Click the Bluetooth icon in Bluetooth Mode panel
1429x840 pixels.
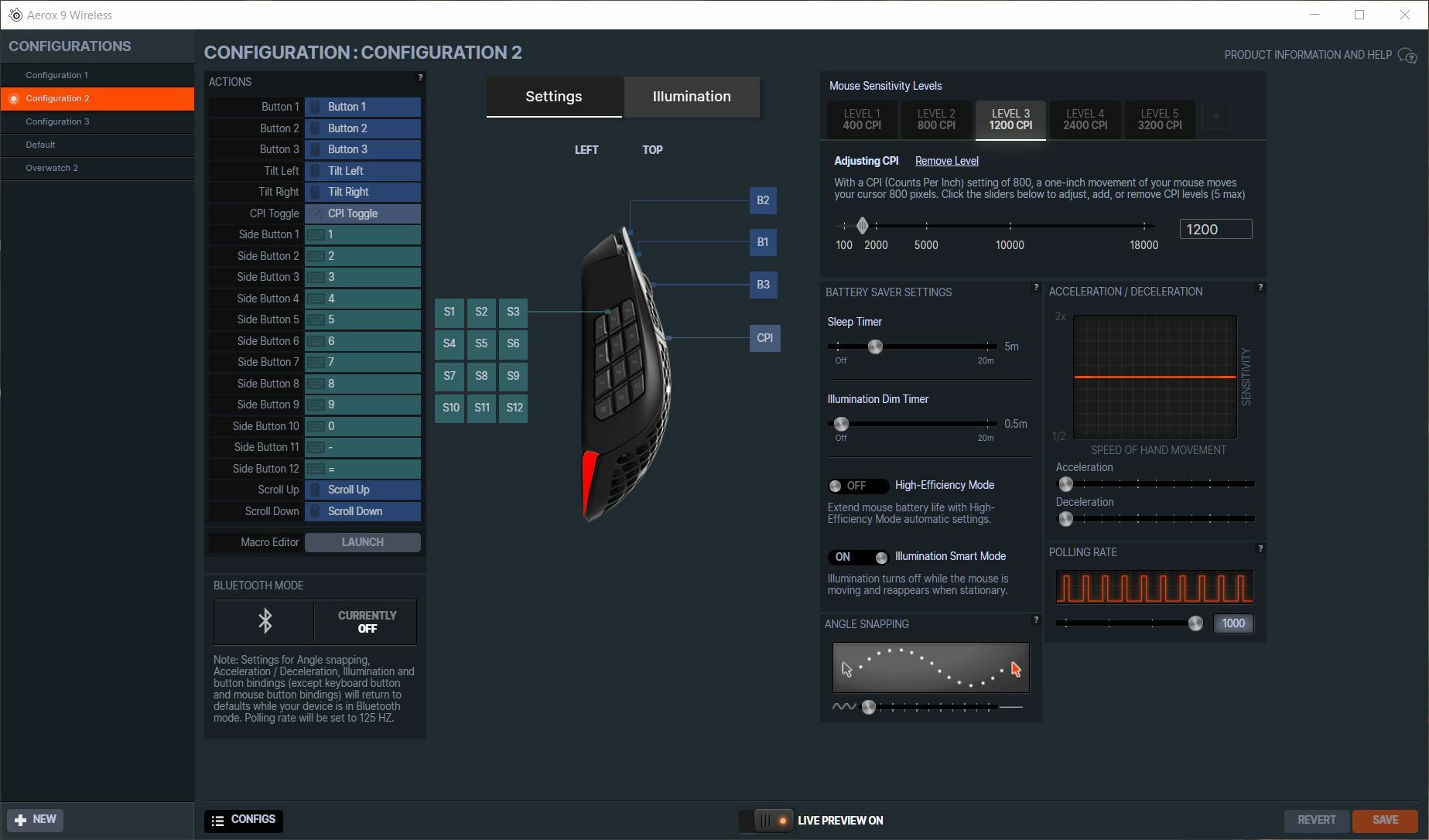click(264, 620)
